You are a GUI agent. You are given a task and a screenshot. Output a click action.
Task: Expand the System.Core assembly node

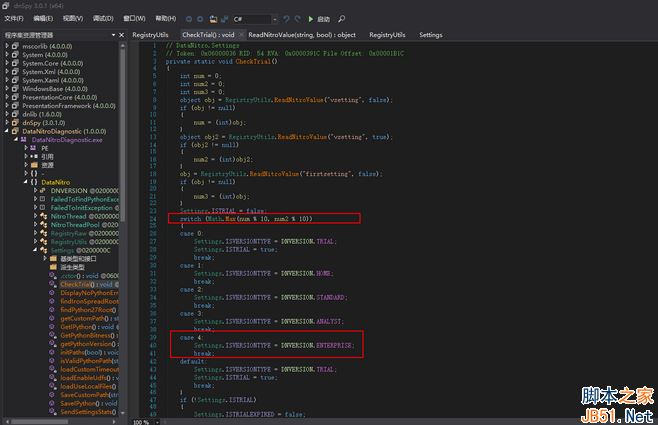click(x=7, y=63)
